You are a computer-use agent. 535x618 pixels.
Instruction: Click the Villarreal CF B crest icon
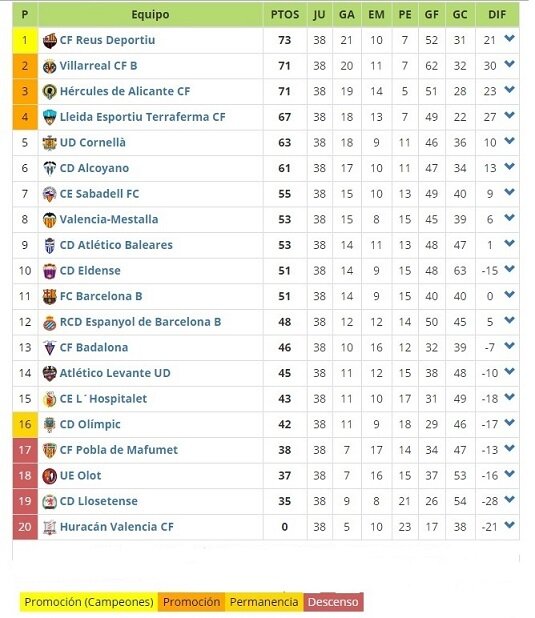pyautogui.click(x=49, y=66)
